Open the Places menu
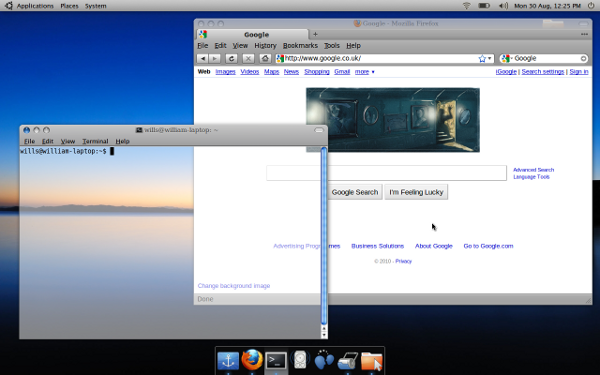 click(x=69, y=6)
